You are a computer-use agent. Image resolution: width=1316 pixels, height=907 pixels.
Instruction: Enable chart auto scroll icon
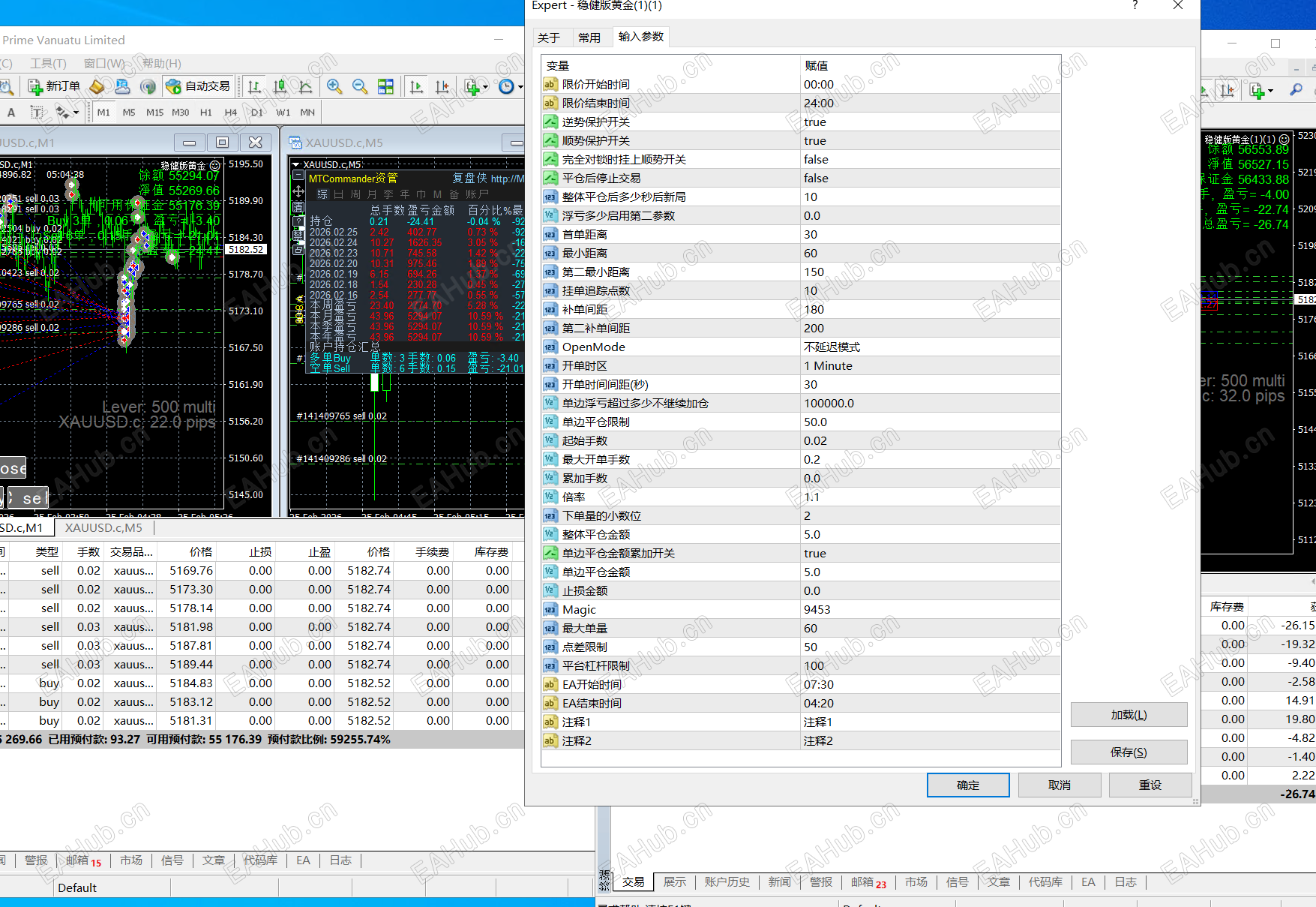click(x=416, y=86)
